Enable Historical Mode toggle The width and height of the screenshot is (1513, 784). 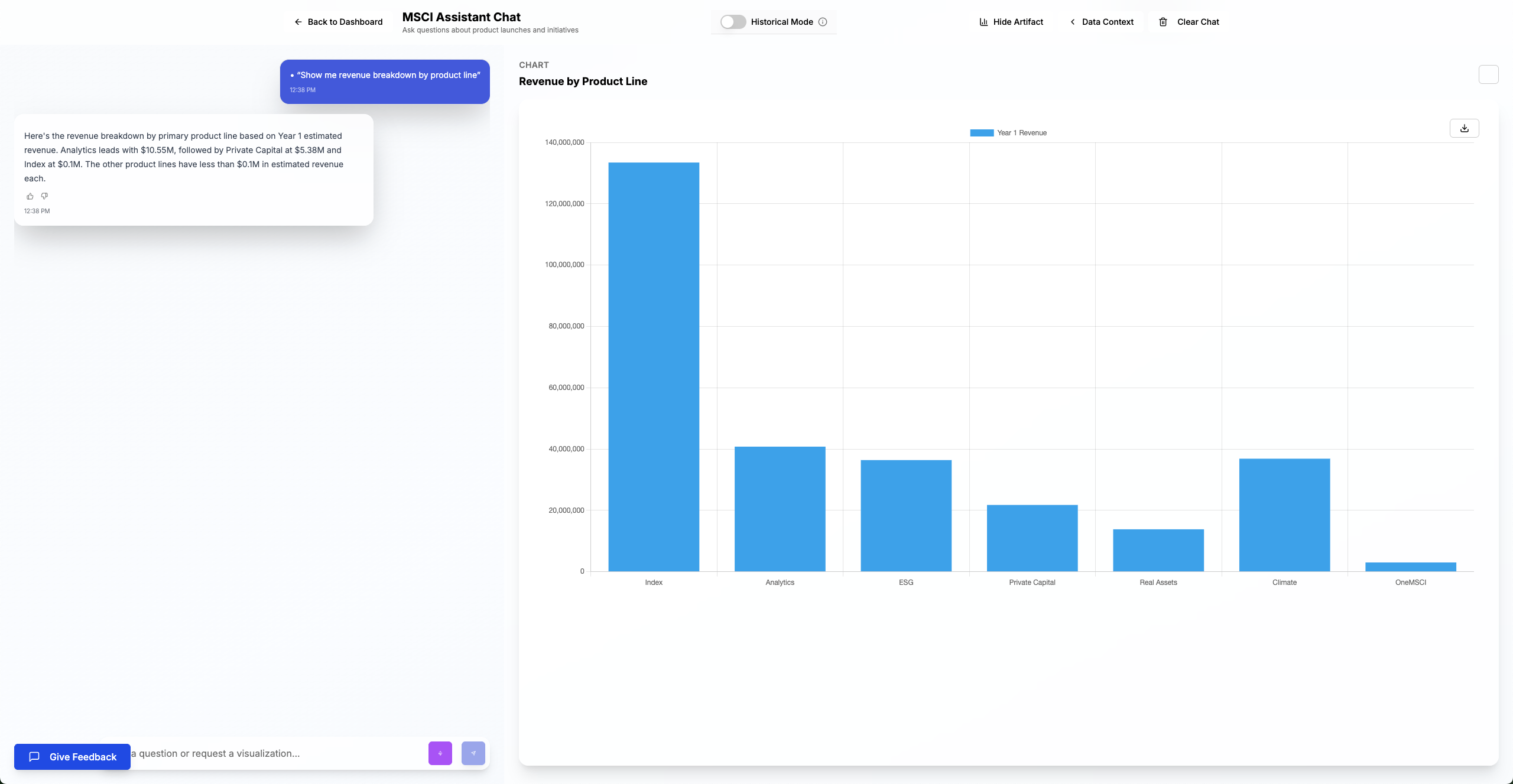coord(732,21)
